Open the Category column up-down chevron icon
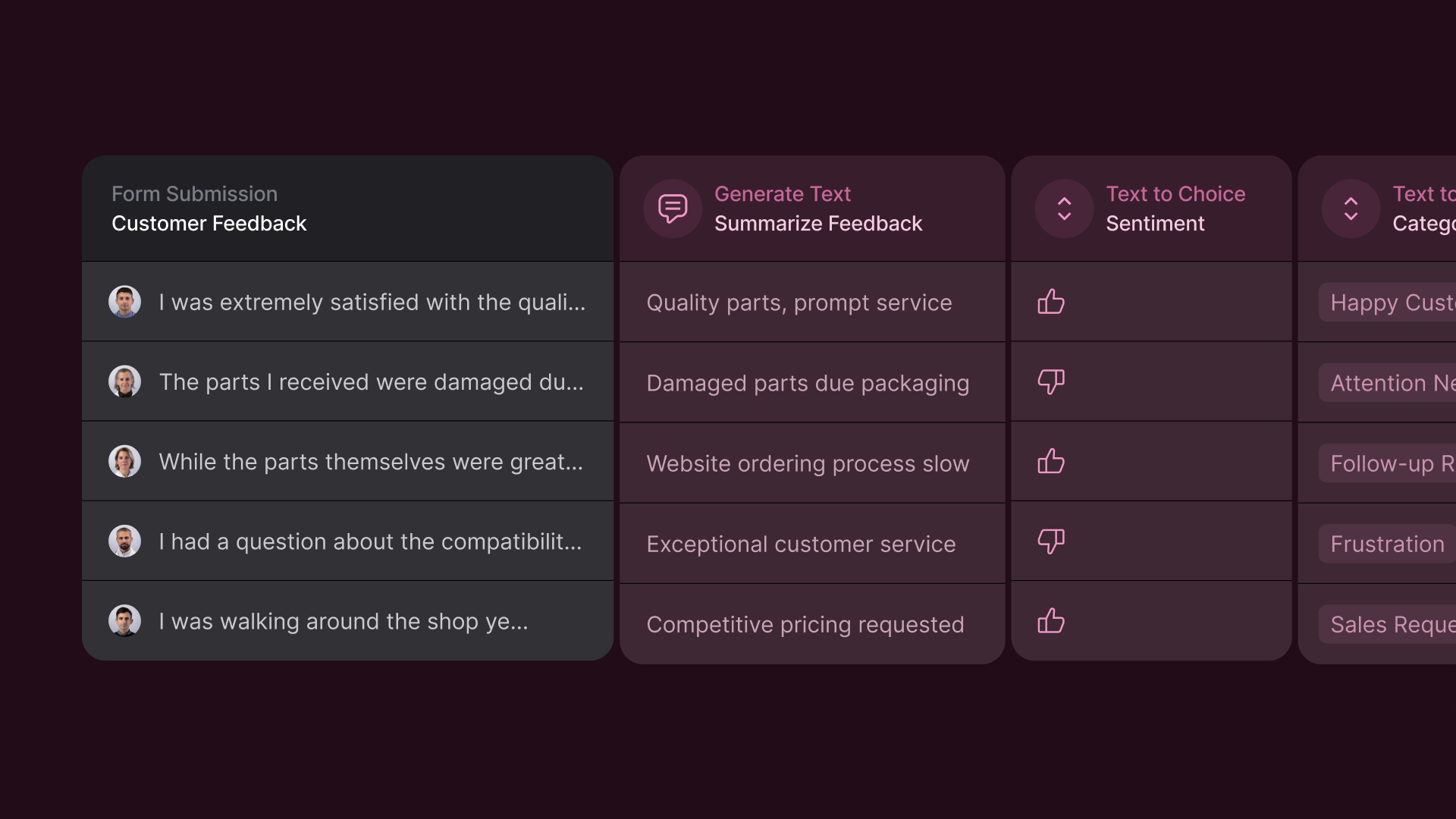 [x=1351, y=209]
